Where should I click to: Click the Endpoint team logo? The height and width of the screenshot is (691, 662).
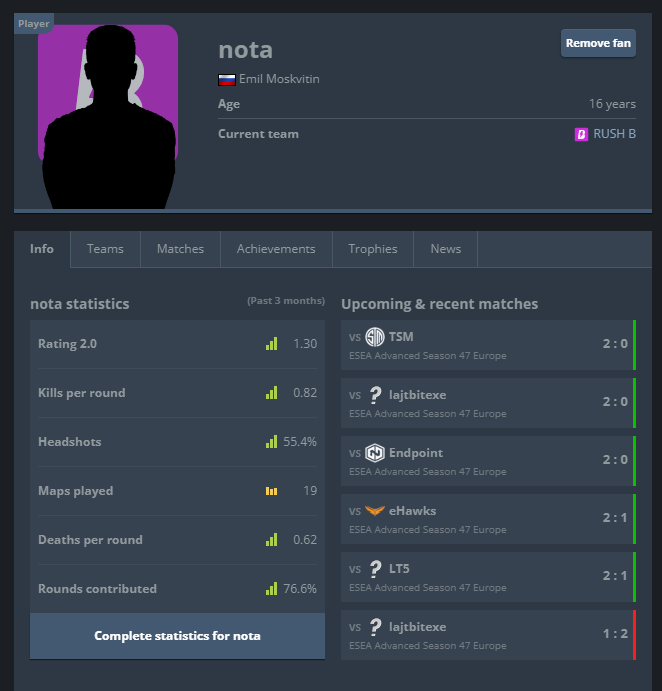tap(375, 453)
